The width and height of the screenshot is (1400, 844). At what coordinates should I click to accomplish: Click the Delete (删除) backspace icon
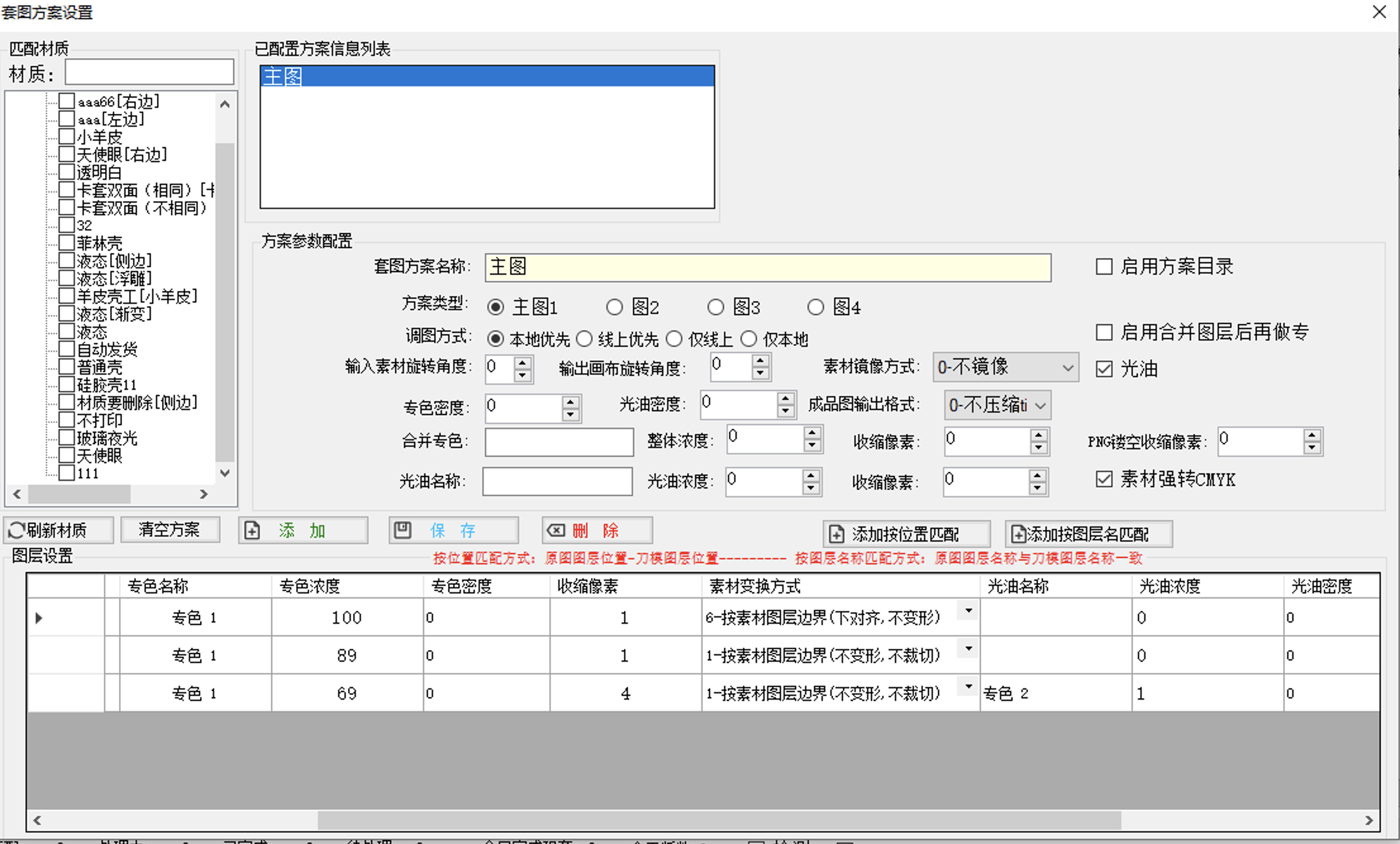coord(556,530)
